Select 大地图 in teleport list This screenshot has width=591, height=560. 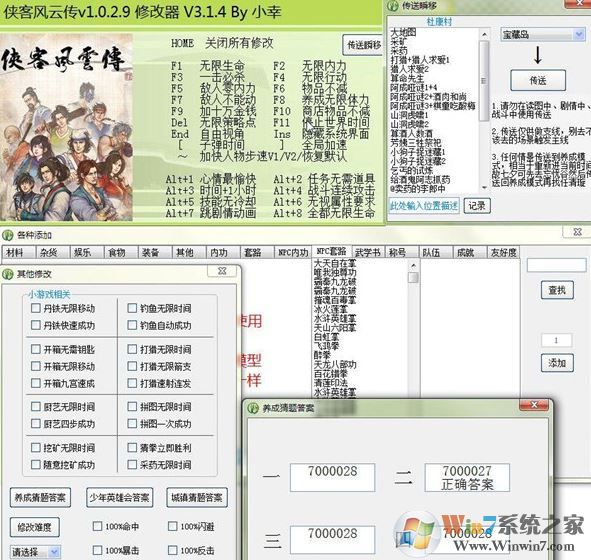(403, 32)
